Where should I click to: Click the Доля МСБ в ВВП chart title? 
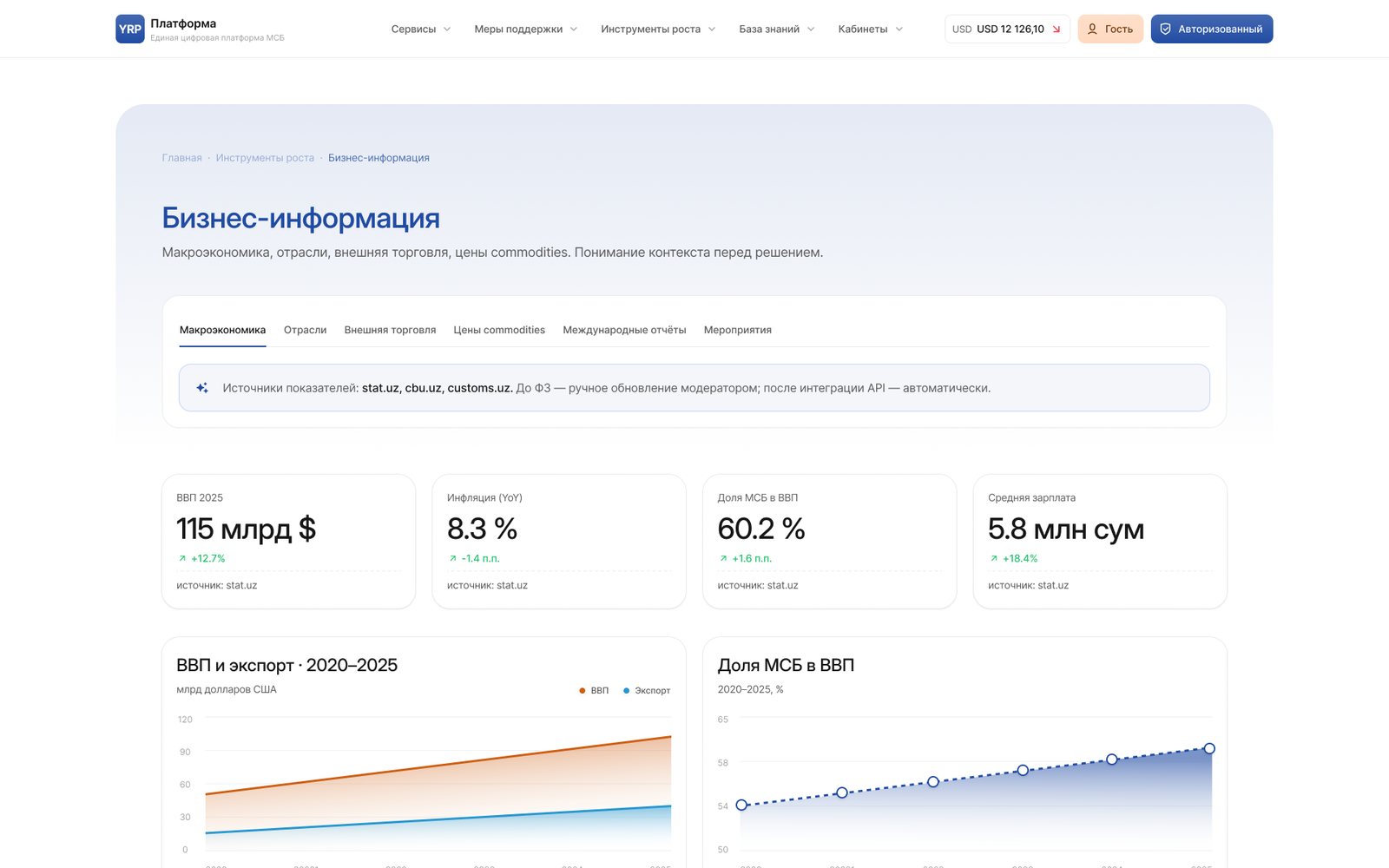click(x=786, y=665)
